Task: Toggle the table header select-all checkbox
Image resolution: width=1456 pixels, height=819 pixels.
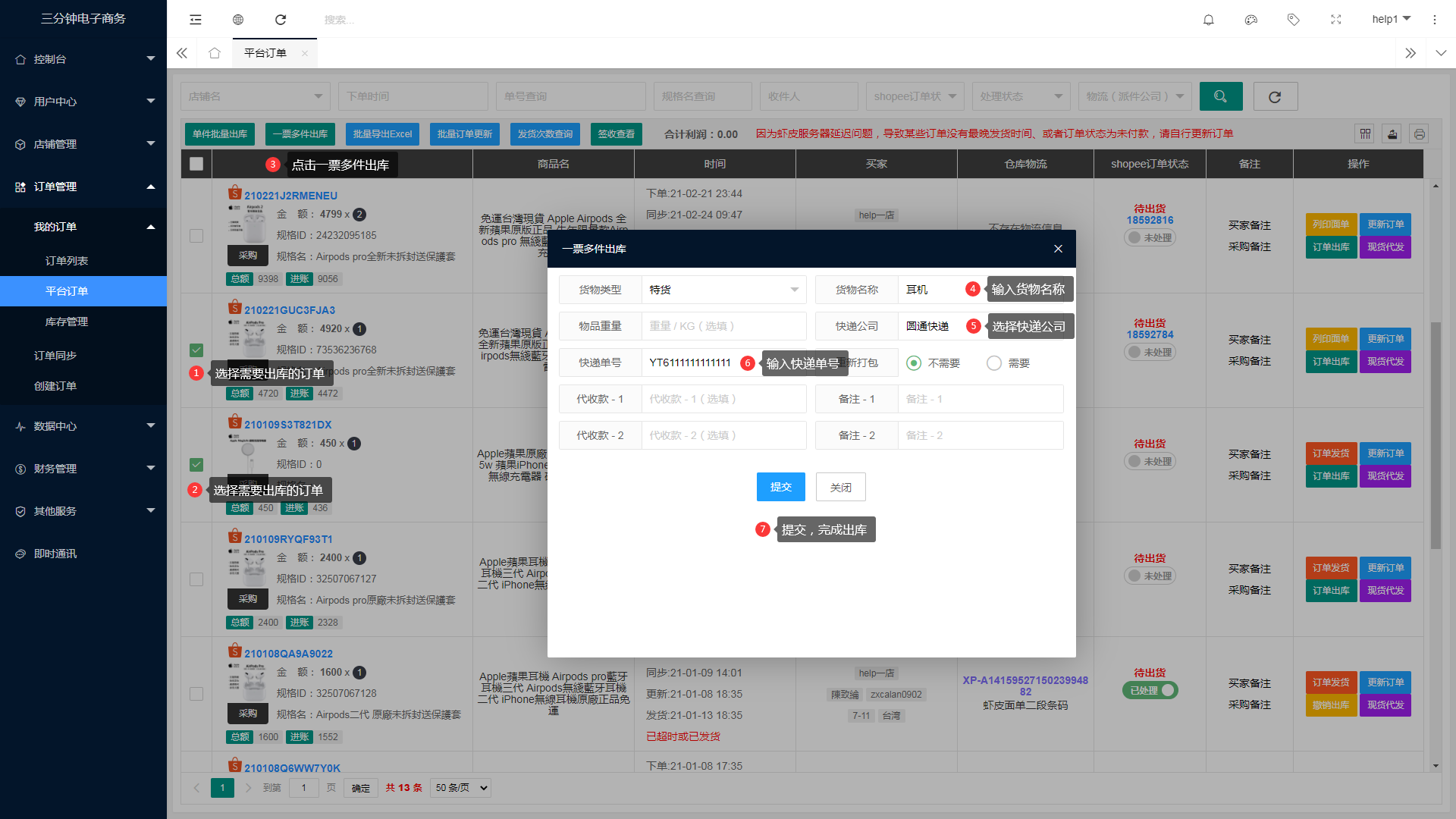Action: coord(196,164)
